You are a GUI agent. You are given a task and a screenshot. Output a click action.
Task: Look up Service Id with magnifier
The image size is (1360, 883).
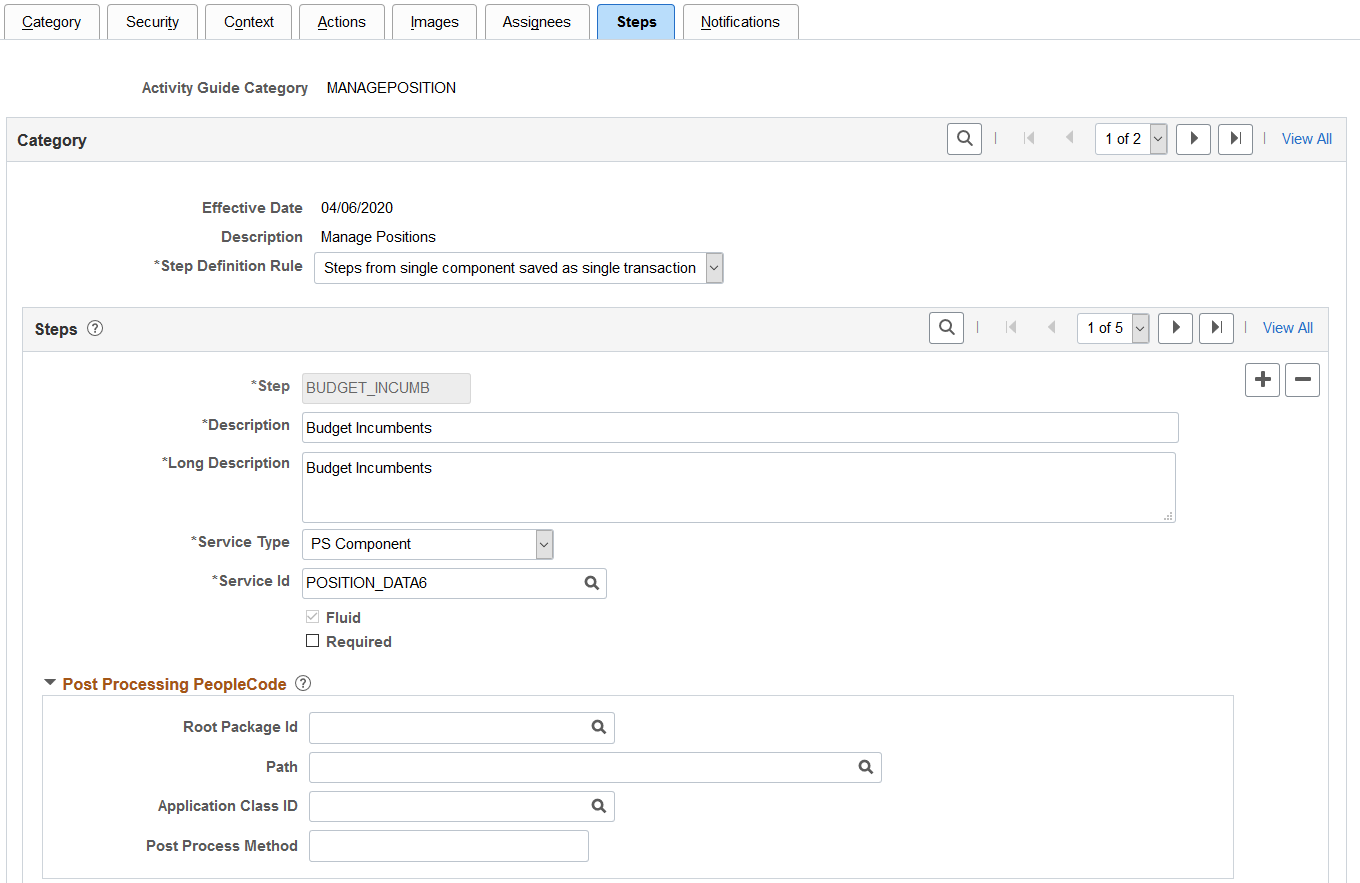click(591, 582)
